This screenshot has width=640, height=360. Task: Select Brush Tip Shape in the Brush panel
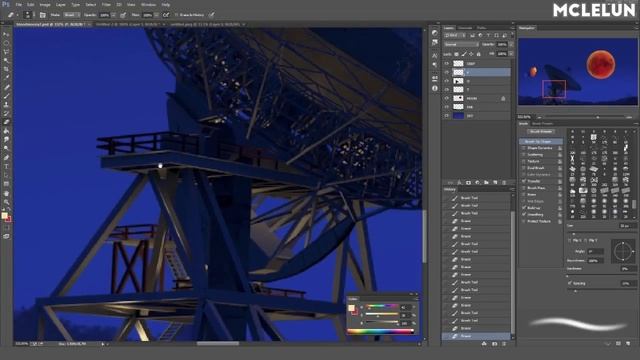pyautogui.click(x=540, y=142)
